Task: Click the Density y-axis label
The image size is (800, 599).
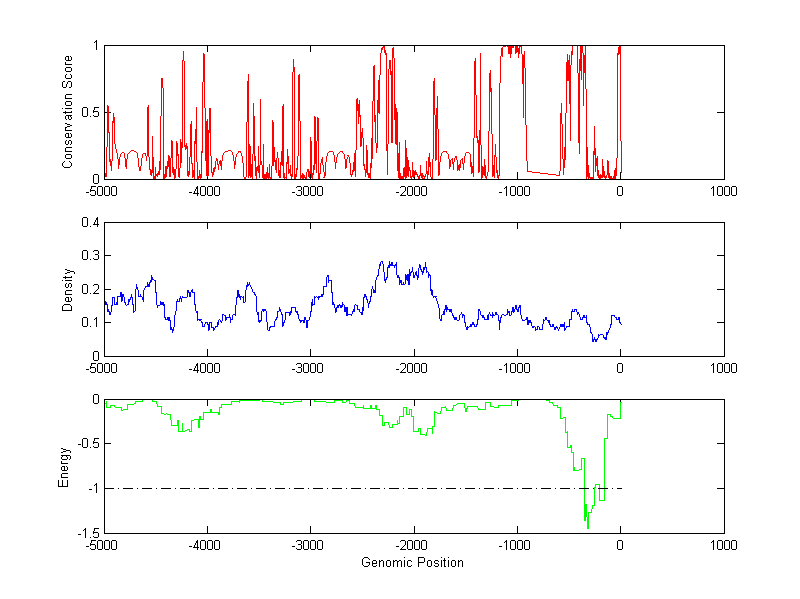Action: click(68, 289)
